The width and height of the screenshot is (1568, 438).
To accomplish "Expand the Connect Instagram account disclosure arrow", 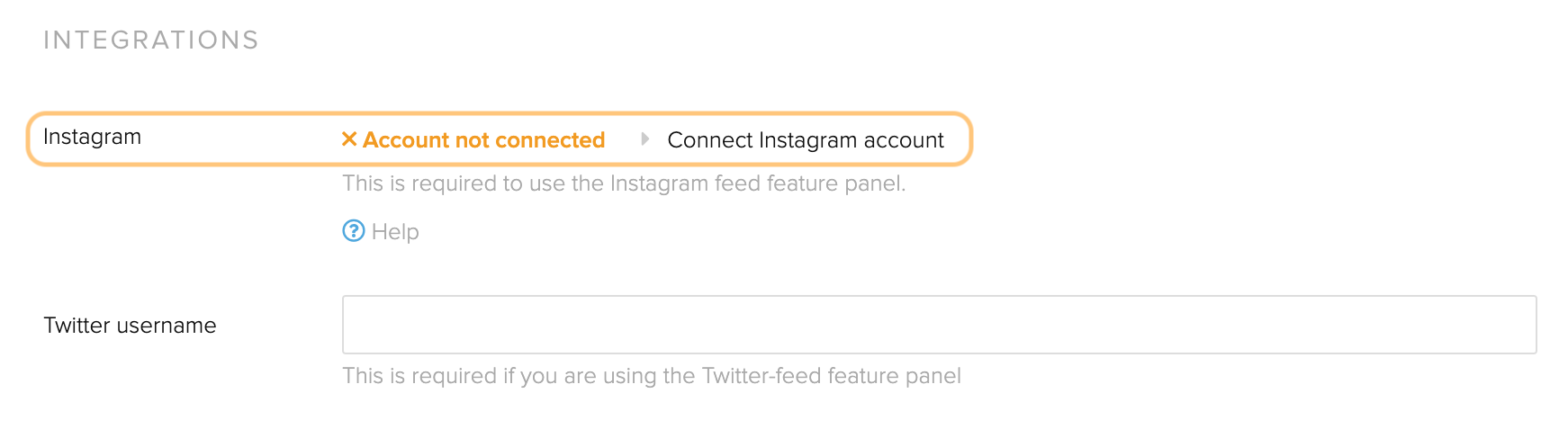I will click(x=644, y=139).
